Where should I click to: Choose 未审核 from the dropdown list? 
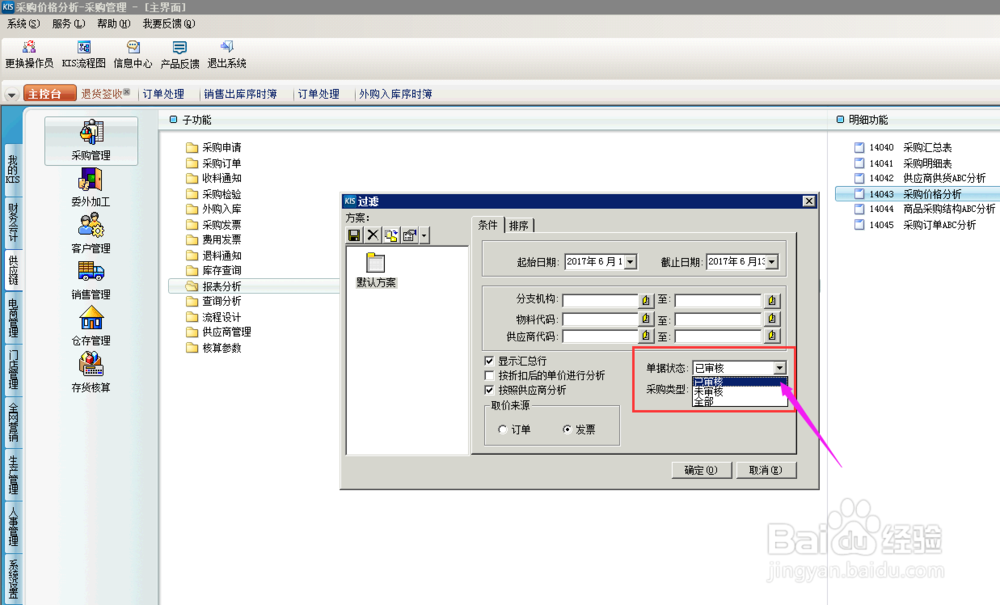pos(740,392)
